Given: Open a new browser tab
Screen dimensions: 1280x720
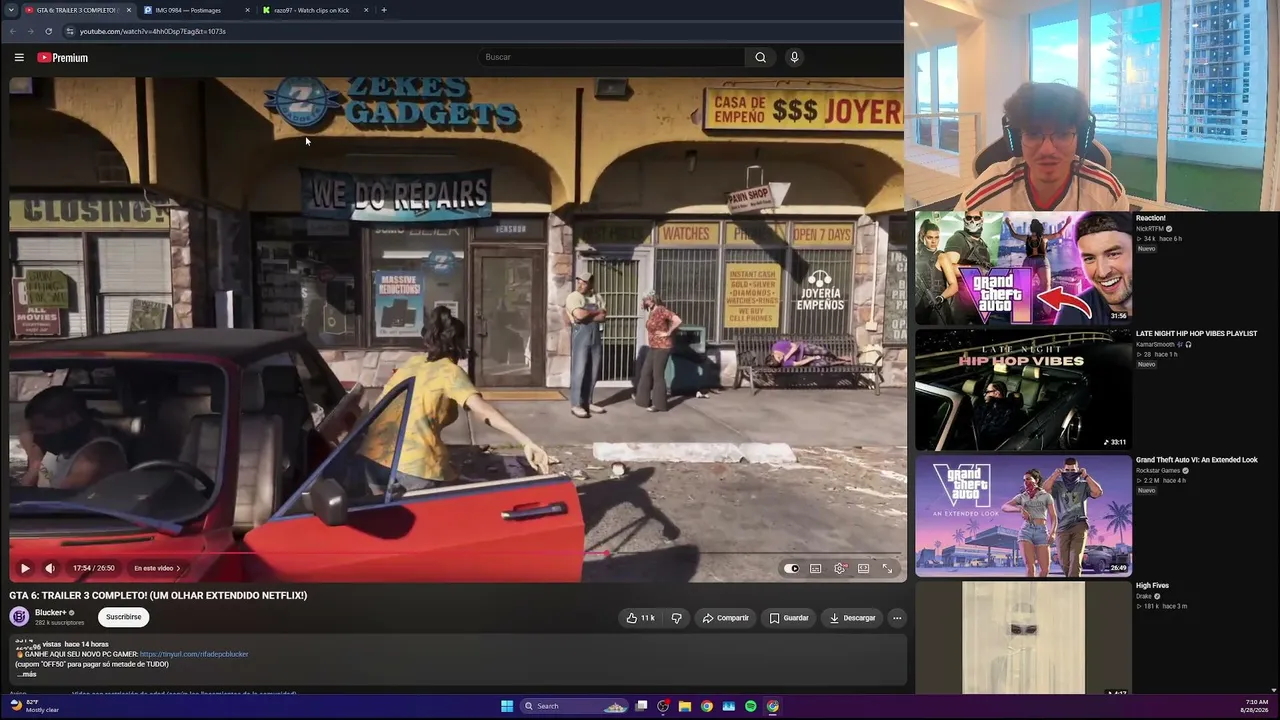Looking at the screenshot, I should tap(384, 10).
